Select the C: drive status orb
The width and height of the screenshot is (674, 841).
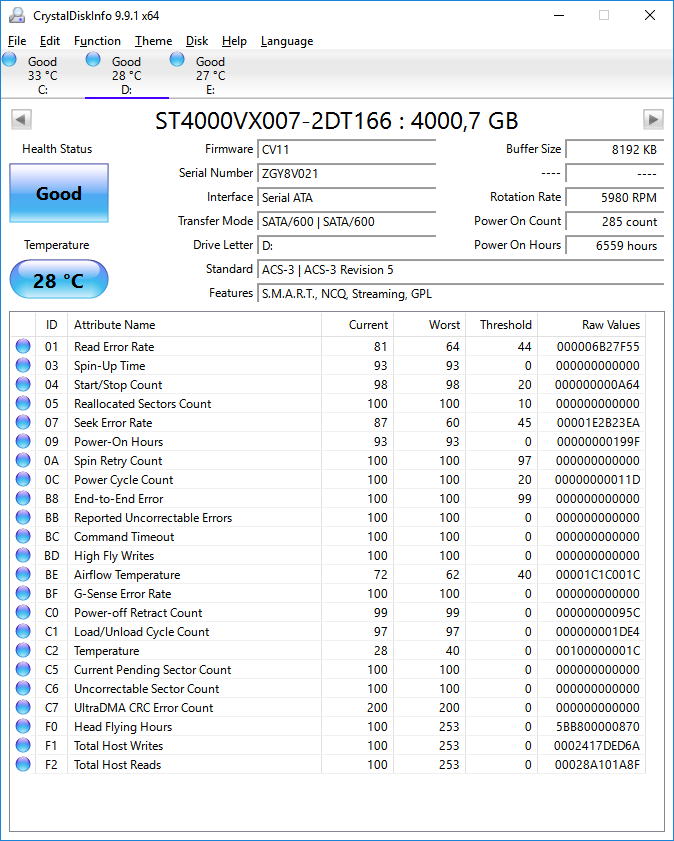tap(9, 59)
